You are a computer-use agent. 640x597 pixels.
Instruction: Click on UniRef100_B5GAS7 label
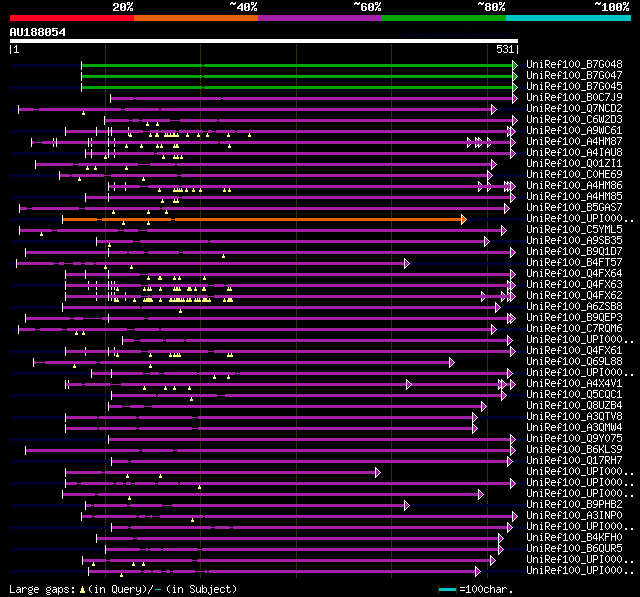574,208
